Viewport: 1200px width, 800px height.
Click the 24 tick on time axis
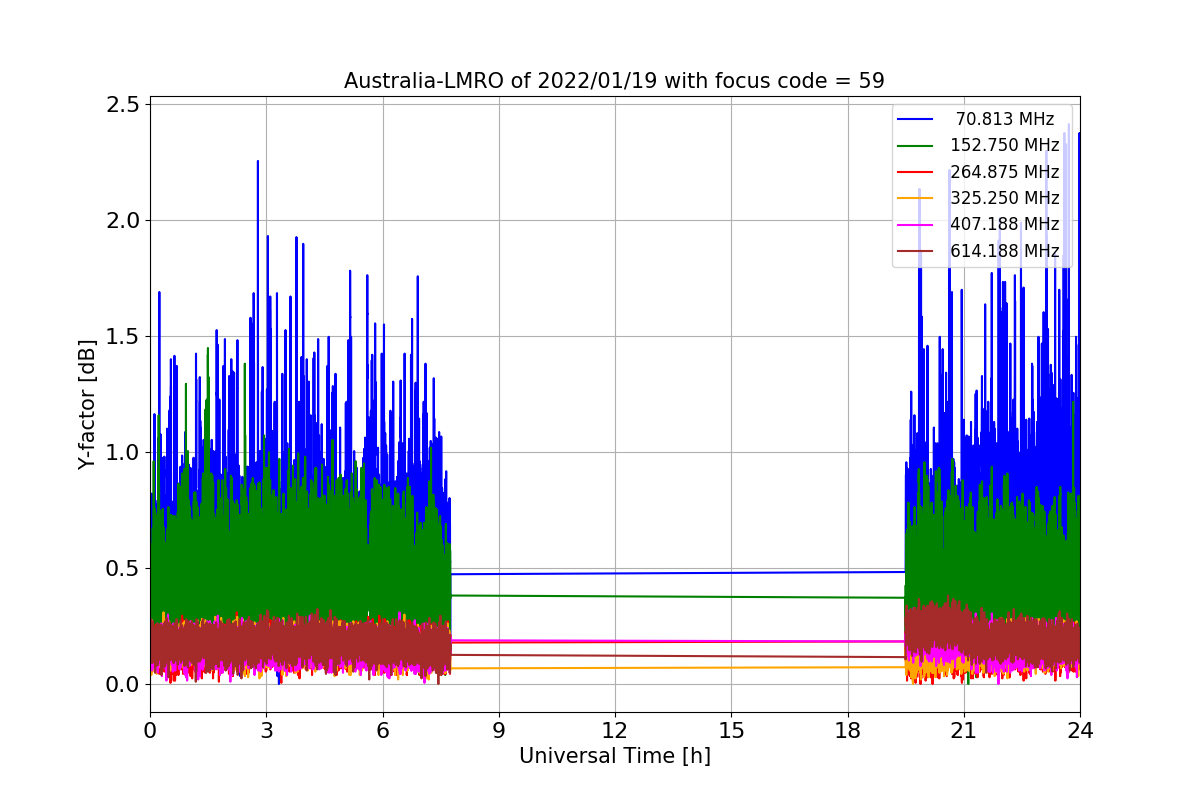click(x=1080, y=731)
